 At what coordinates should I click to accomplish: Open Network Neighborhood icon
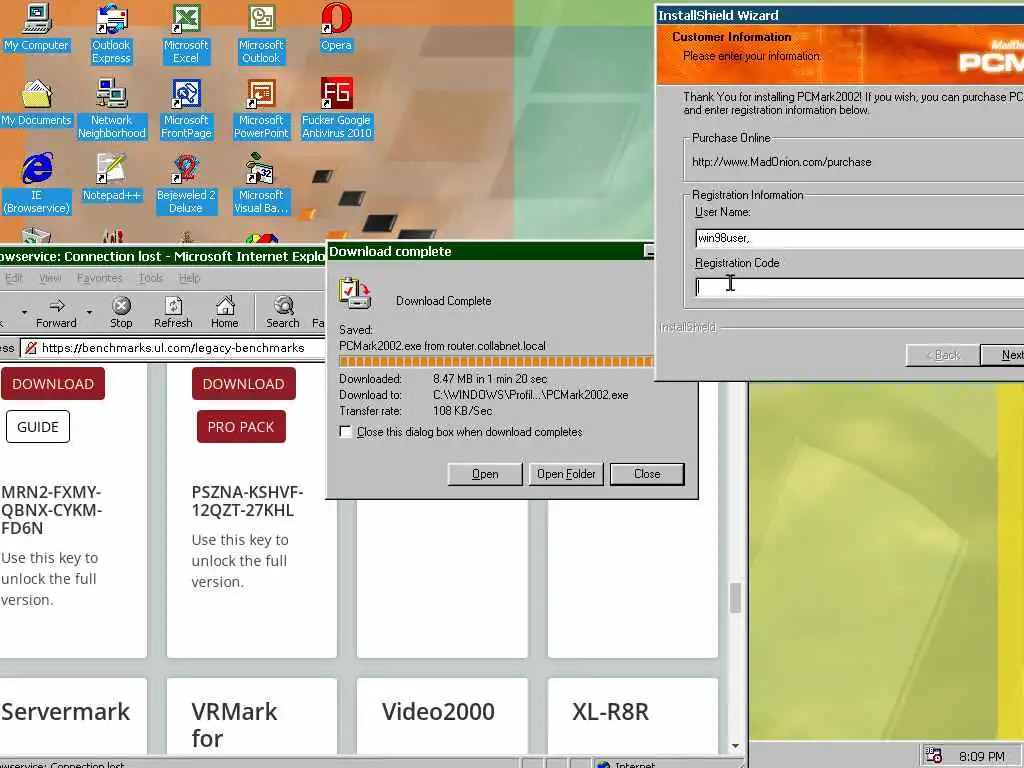pos(112,108)
